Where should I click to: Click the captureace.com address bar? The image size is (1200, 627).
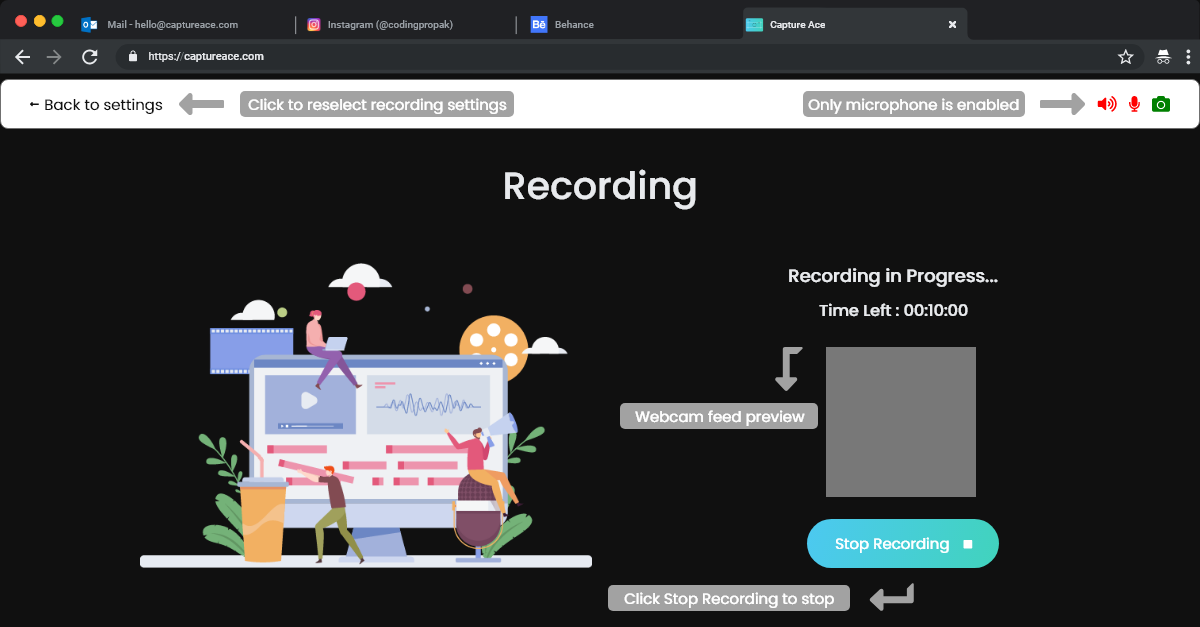600,57
